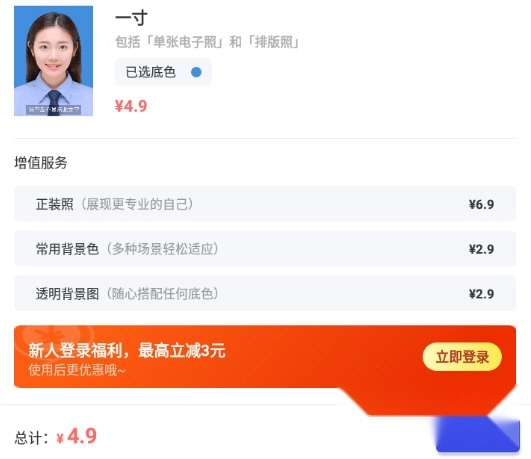Viewport: 531px width, 459px height.
Task: Click the 立即登录 login button
Action: click(462, 357)
